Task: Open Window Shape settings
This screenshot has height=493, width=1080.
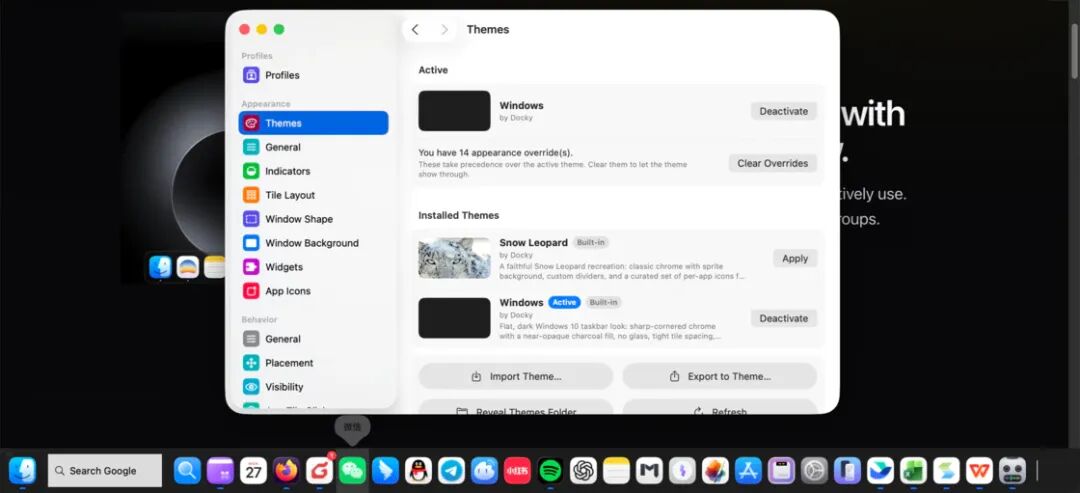Action: pyautogui.click(x=313, y=219)
